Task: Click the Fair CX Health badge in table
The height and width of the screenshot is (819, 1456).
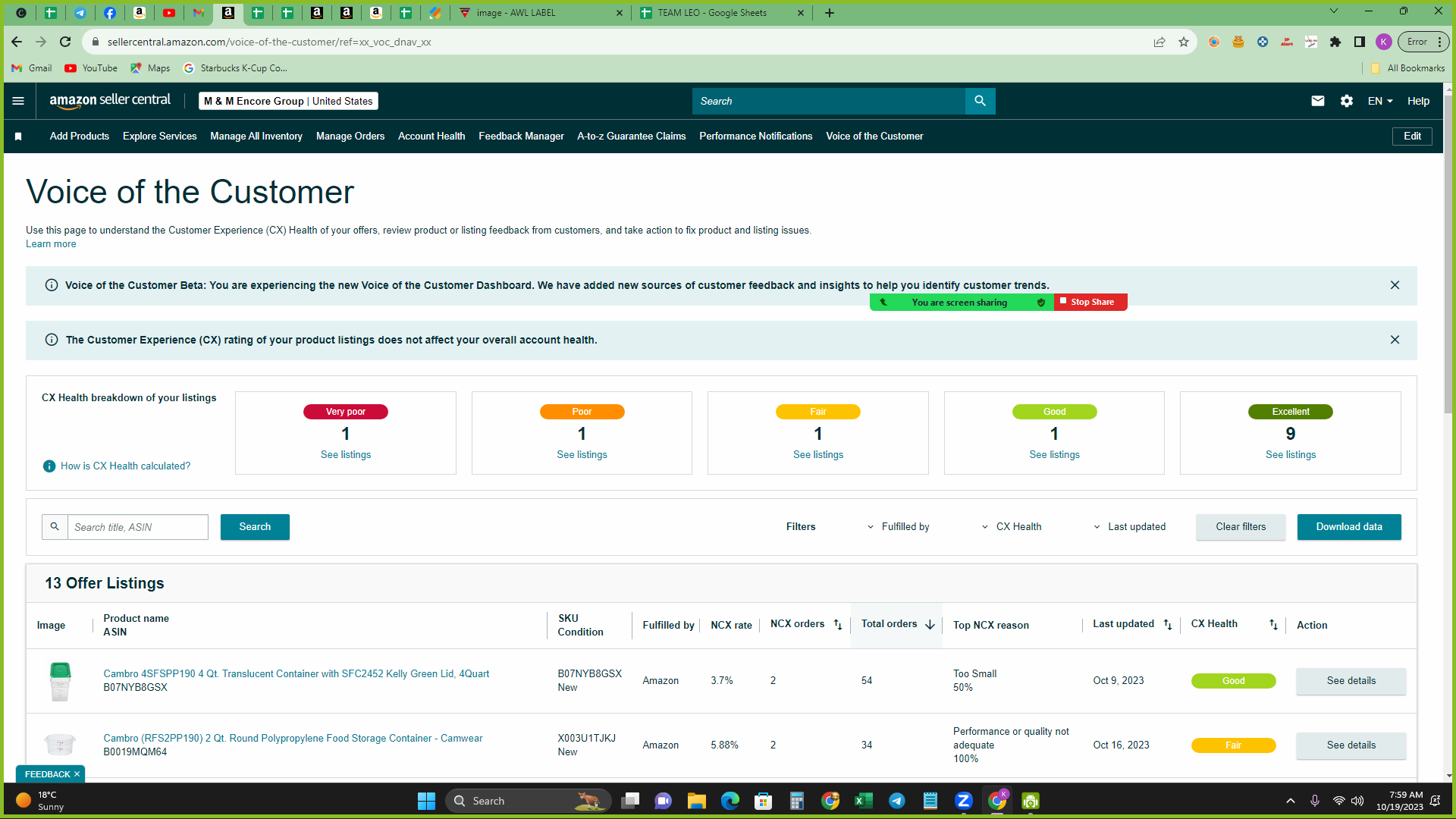Action: 1233,745
